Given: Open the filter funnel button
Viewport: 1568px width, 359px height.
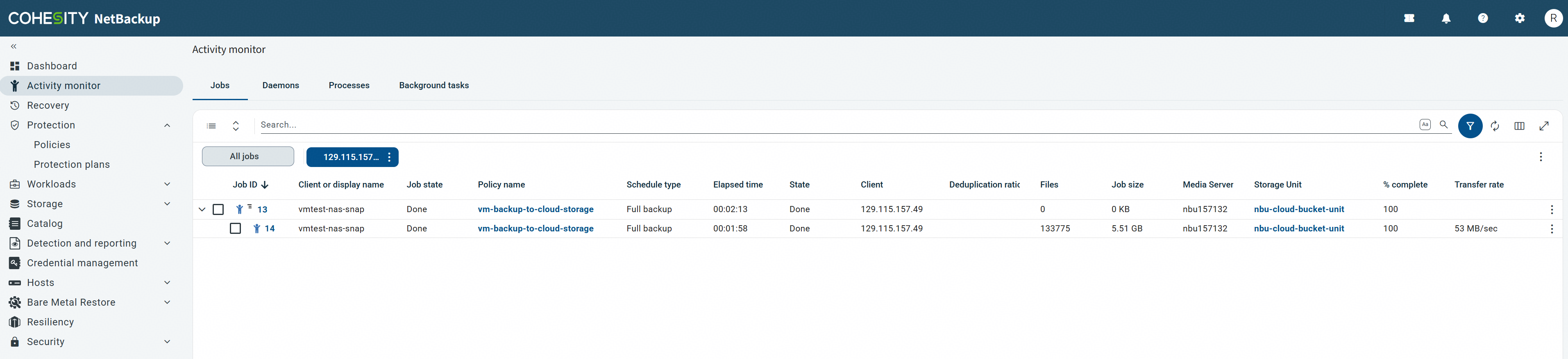Looking at the screenshot, I should (x=1470, y=126).
